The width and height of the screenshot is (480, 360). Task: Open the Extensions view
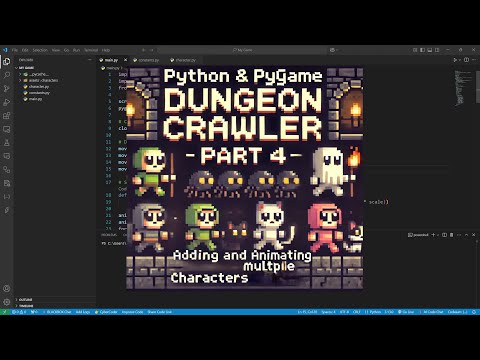7,116
